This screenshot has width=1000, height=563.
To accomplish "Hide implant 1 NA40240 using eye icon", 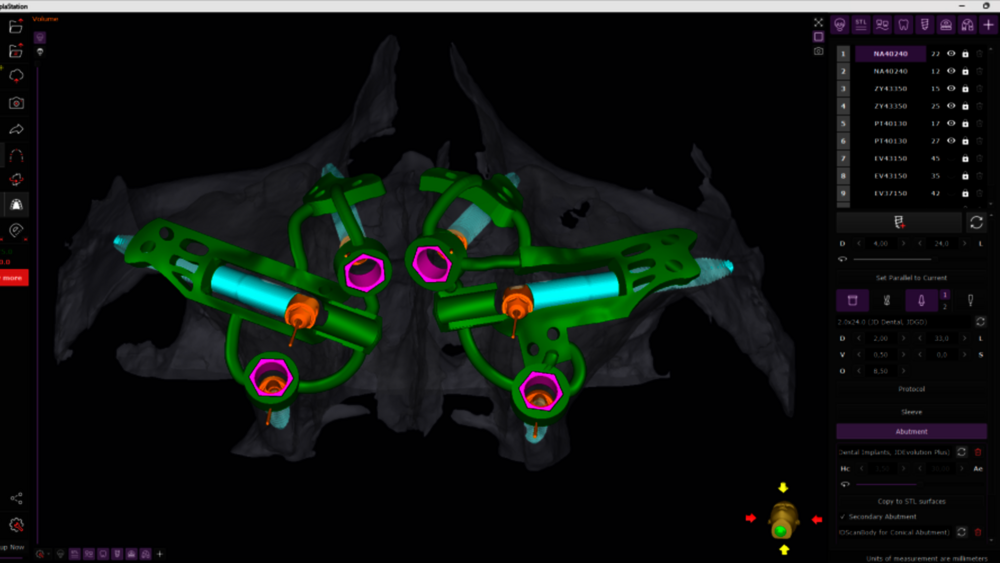I will pyautogui.click(x=951, y=54).
